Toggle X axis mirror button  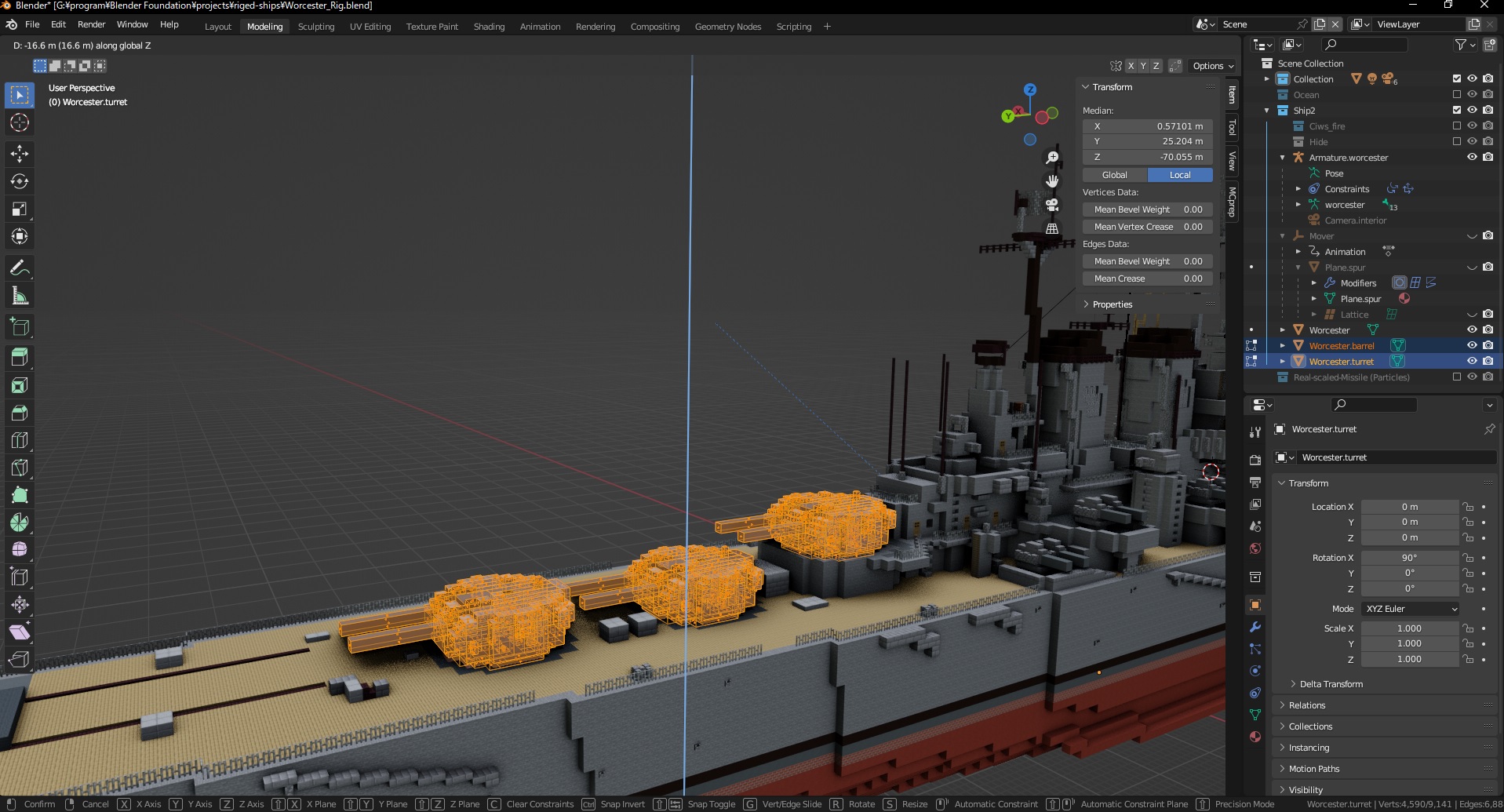[1131, 66]
